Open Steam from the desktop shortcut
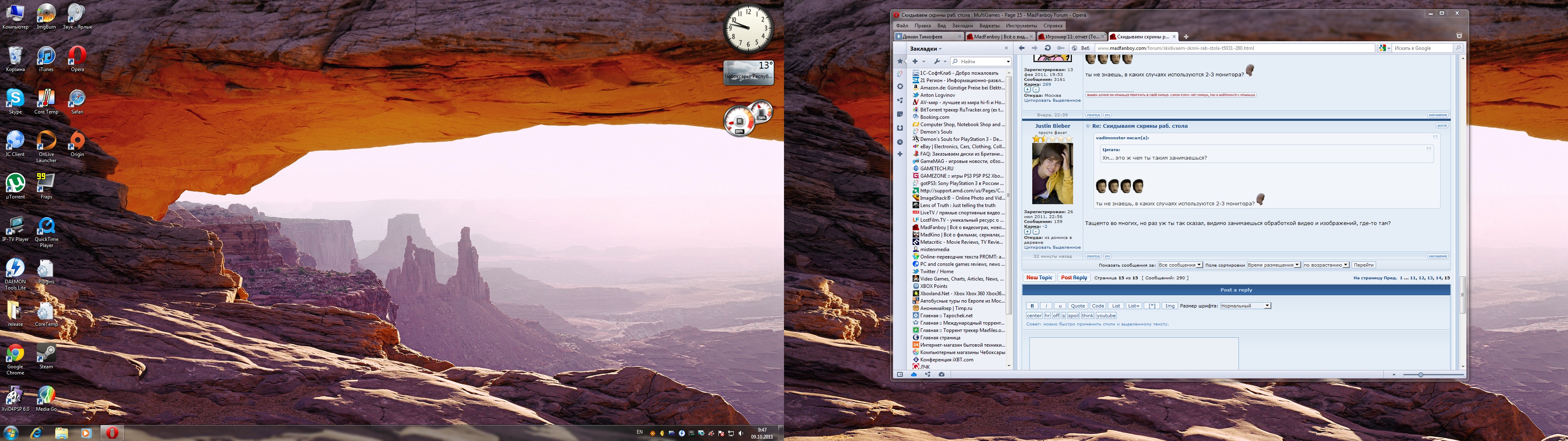This screenshot has width=1568, height=441. click(46, 353)
